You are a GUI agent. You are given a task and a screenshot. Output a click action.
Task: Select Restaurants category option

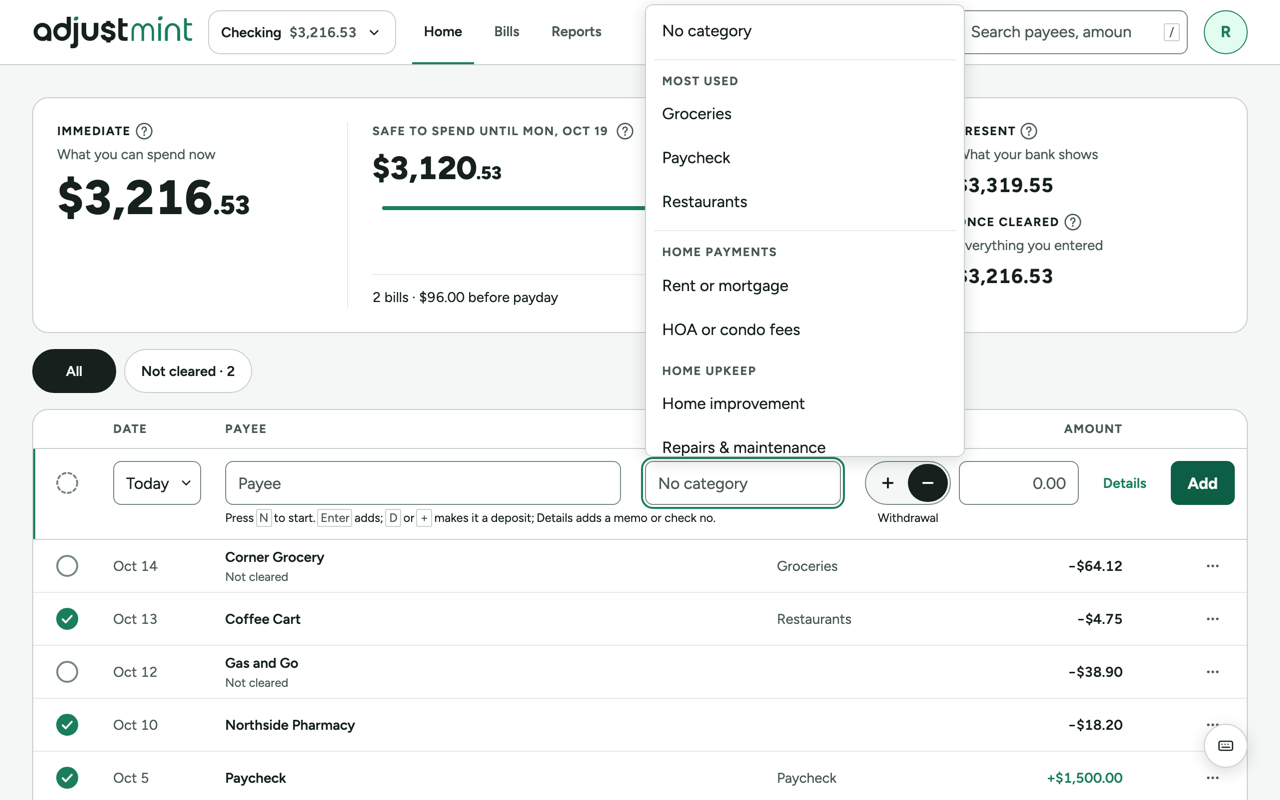tap(805, 202)
